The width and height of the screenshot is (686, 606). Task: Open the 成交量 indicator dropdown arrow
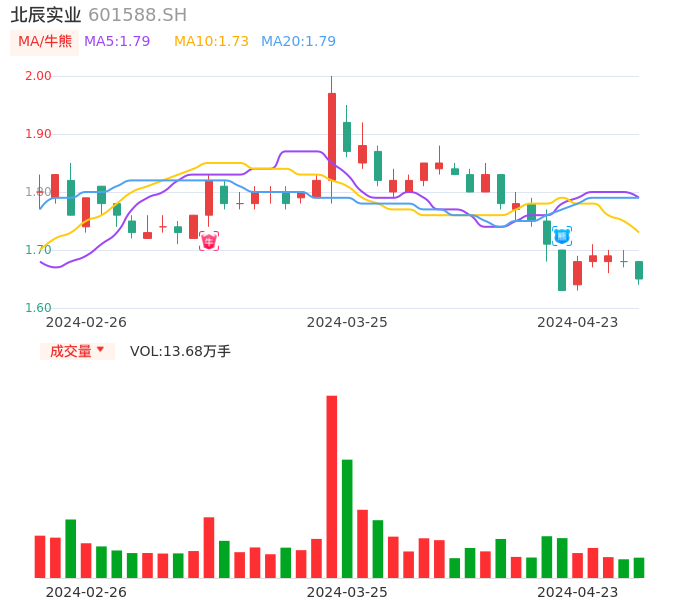pyautogui.click(x=100, y=350)
